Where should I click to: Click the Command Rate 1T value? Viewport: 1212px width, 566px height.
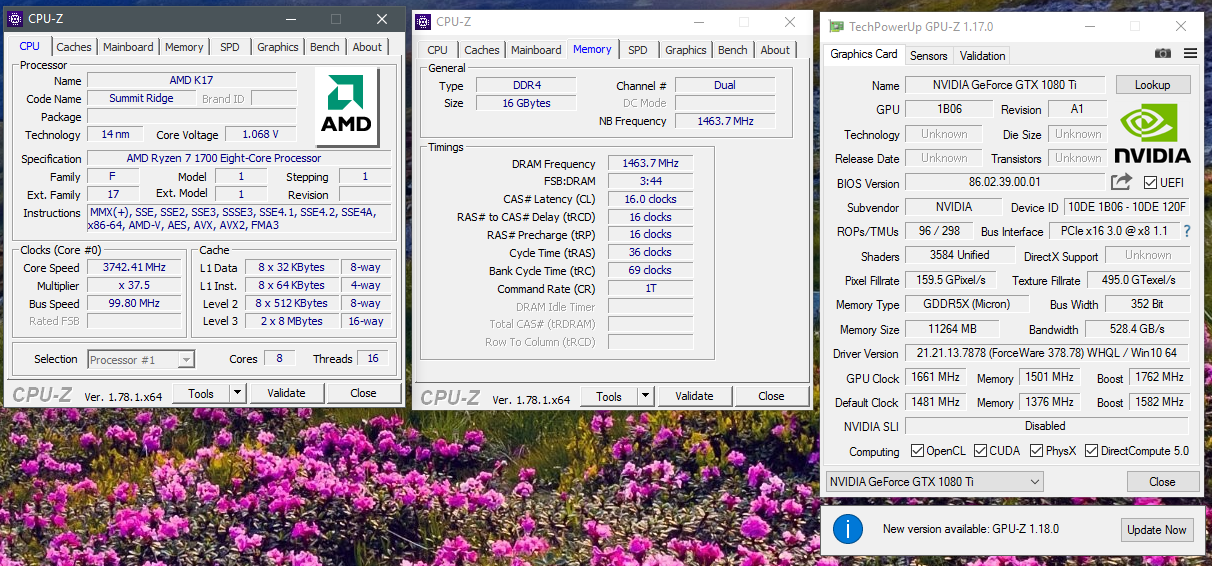(650, 289)
